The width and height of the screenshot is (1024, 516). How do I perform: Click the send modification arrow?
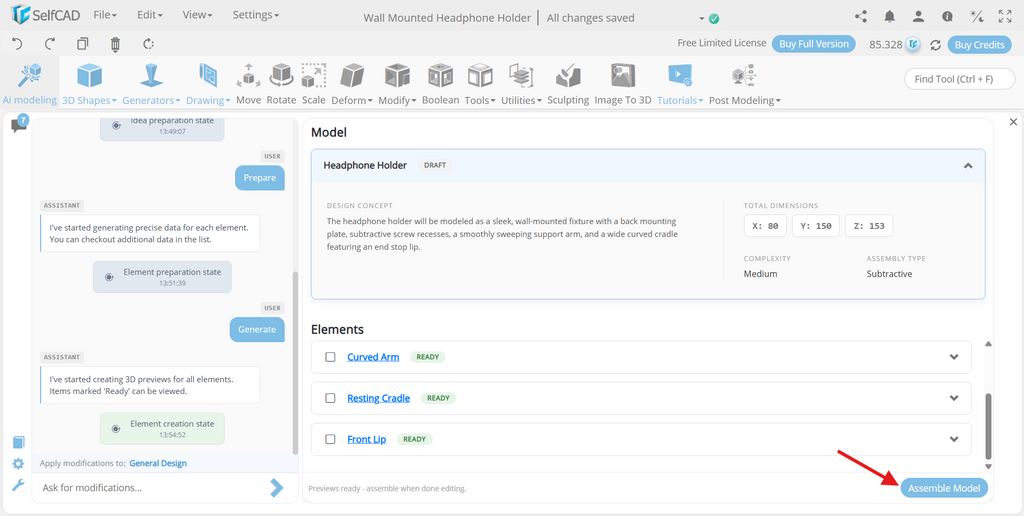tap(277, 487)
